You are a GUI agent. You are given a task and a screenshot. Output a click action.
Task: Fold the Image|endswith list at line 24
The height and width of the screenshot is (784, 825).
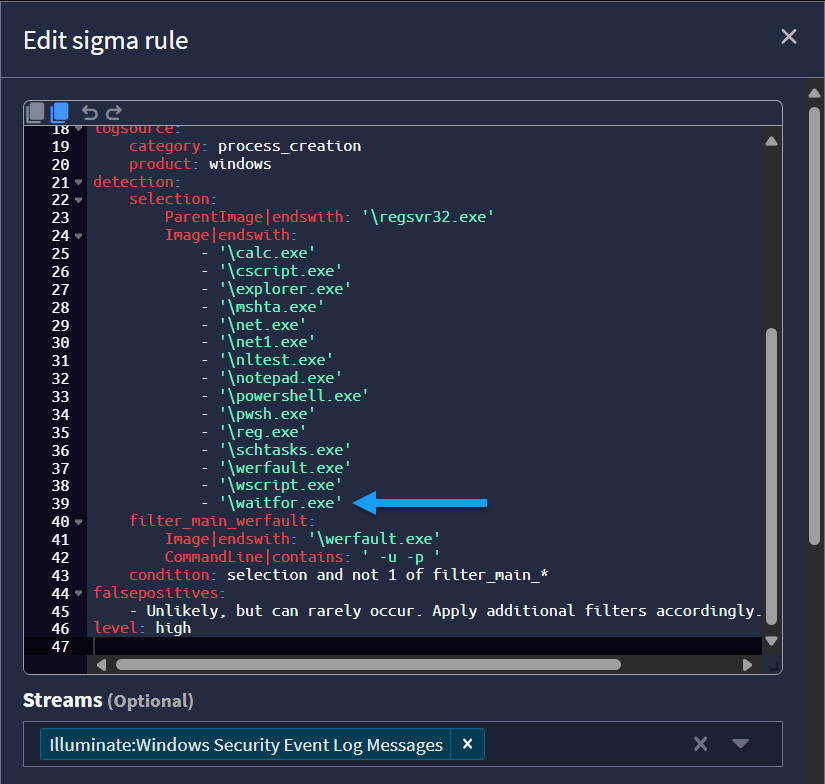pos(78,236)
